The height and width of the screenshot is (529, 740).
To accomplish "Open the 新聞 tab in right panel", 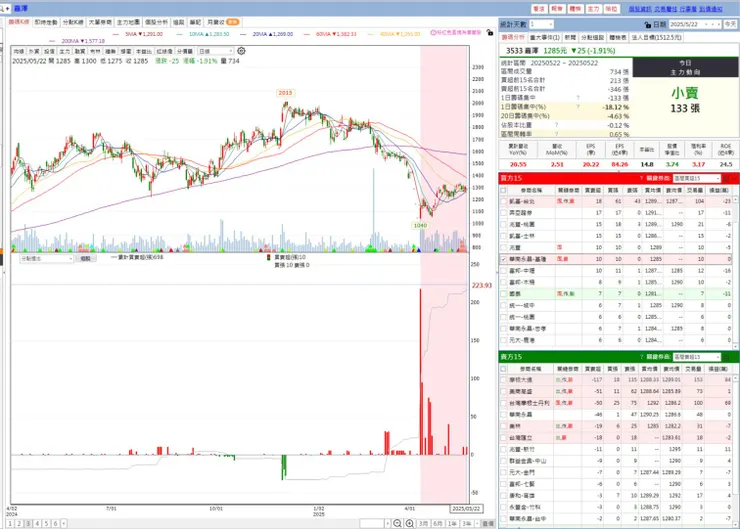I will coord(570,37).
